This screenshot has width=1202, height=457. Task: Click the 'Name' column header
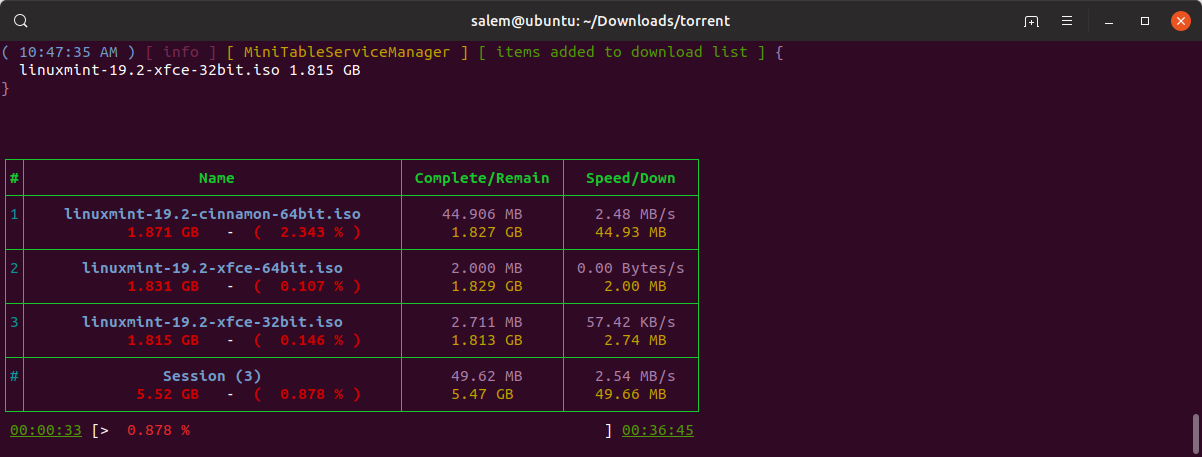pyautogui.click(x=216, y=178)
